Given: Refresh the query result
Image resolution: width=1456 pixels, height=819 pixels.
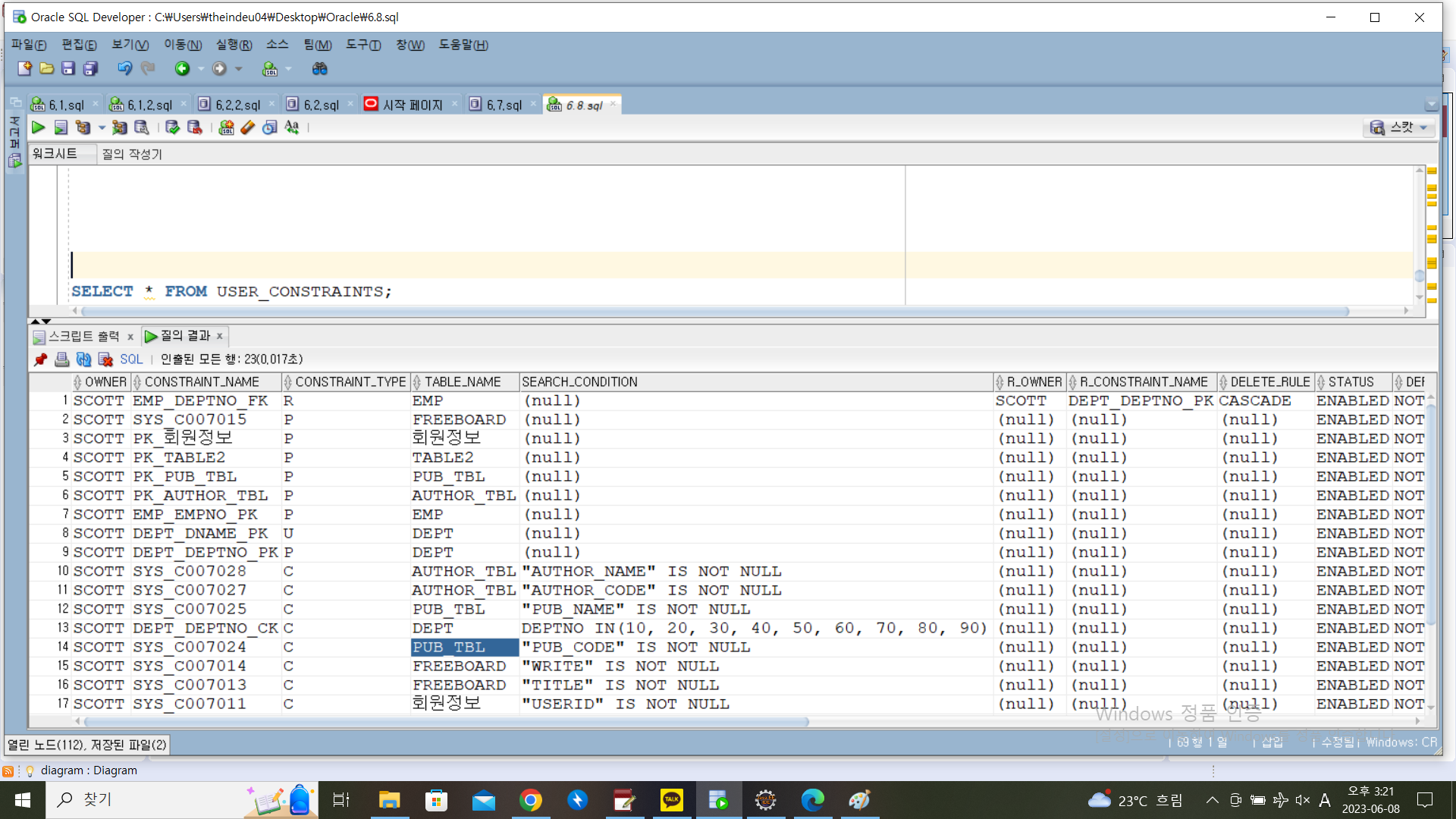Looking at the screenshot, I should coord(83,359).
